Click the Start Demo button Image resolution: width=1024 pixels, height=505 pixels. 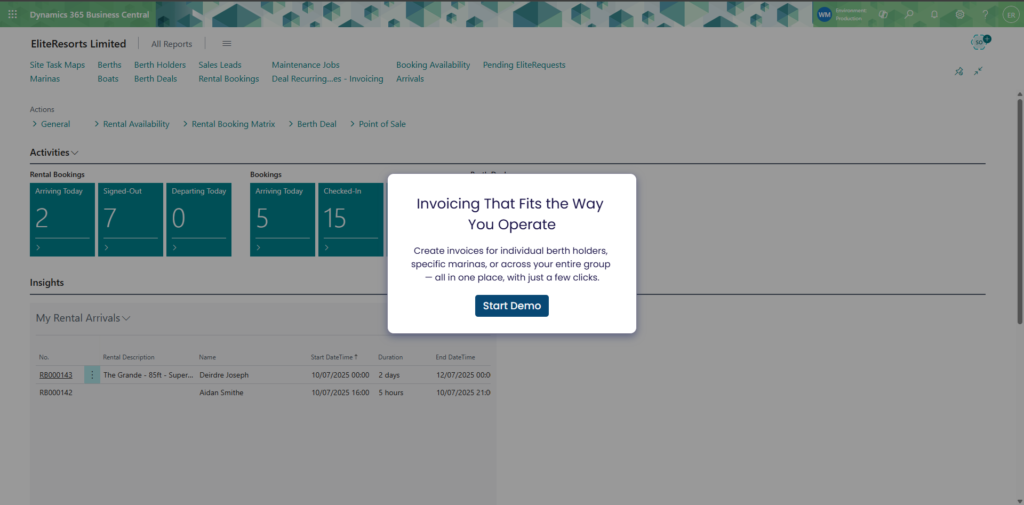click(x=512, y=306)
